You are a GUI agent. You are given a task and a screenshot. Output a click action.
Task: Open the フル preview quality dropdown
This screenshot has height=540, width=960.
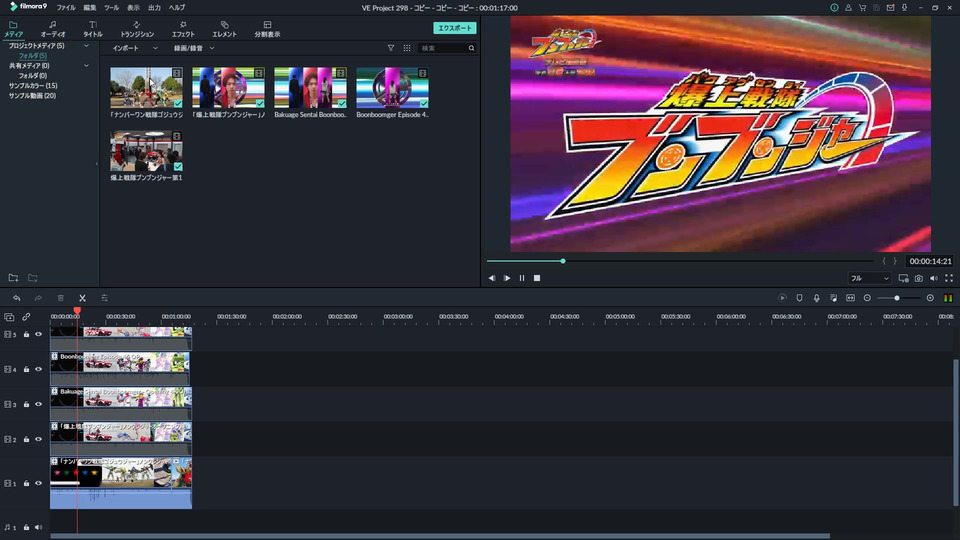tap(869, 278)
